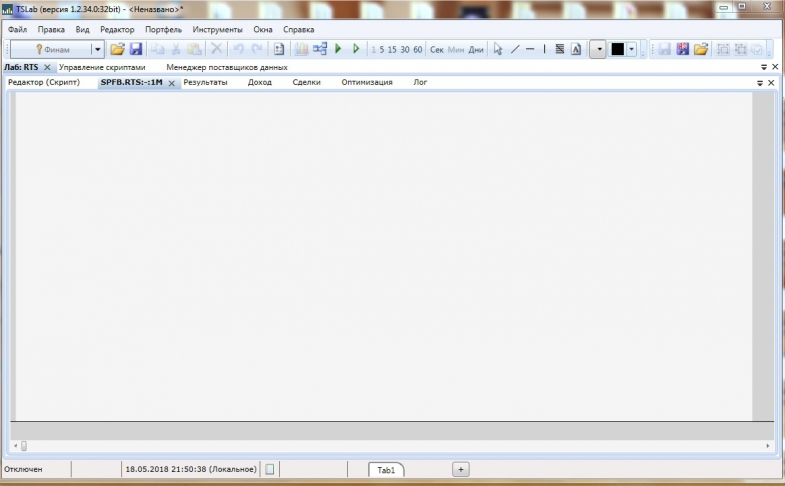Open the script block-diagram icon
Viewport: 785px width, 486px height.
(x=320, y=49)
